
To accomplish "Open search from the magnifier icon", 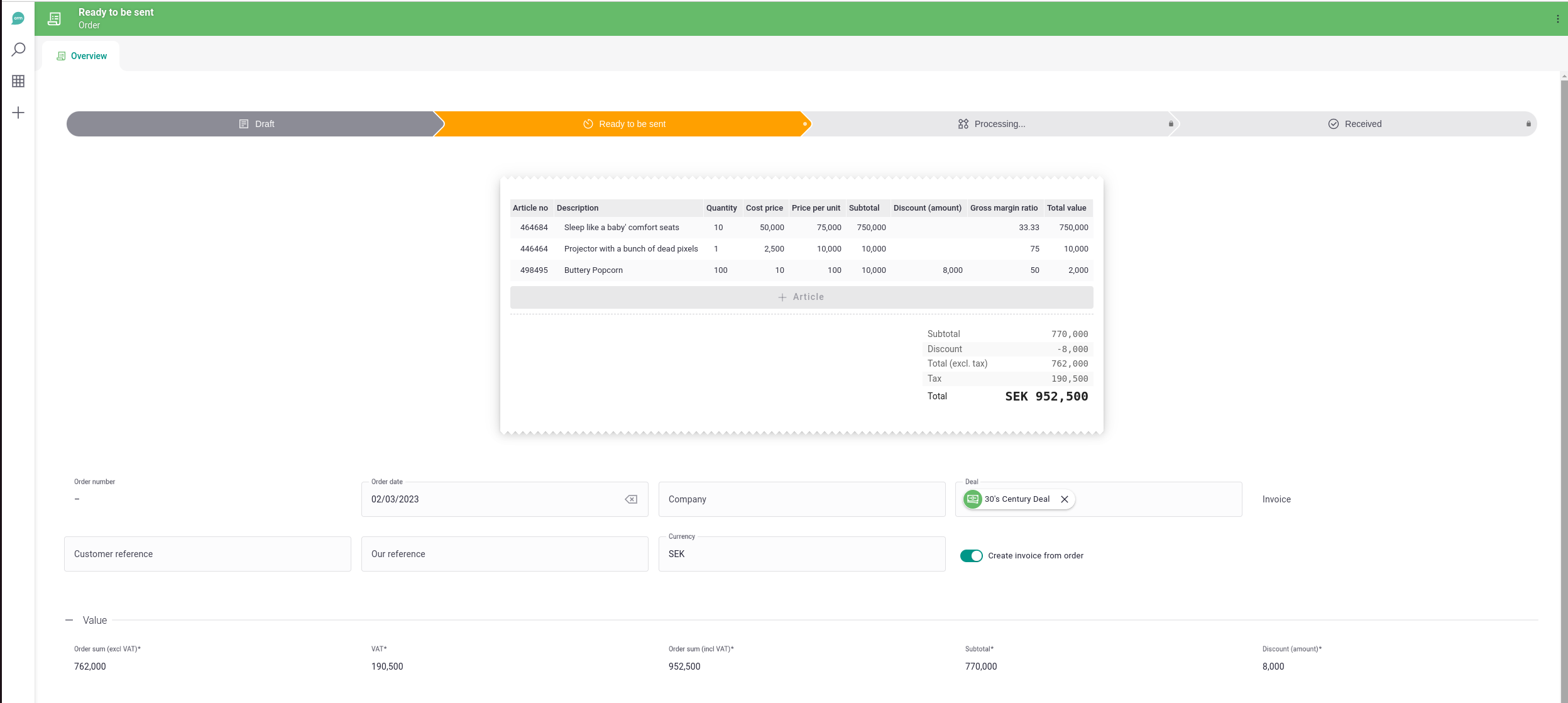I will [18, 49].
